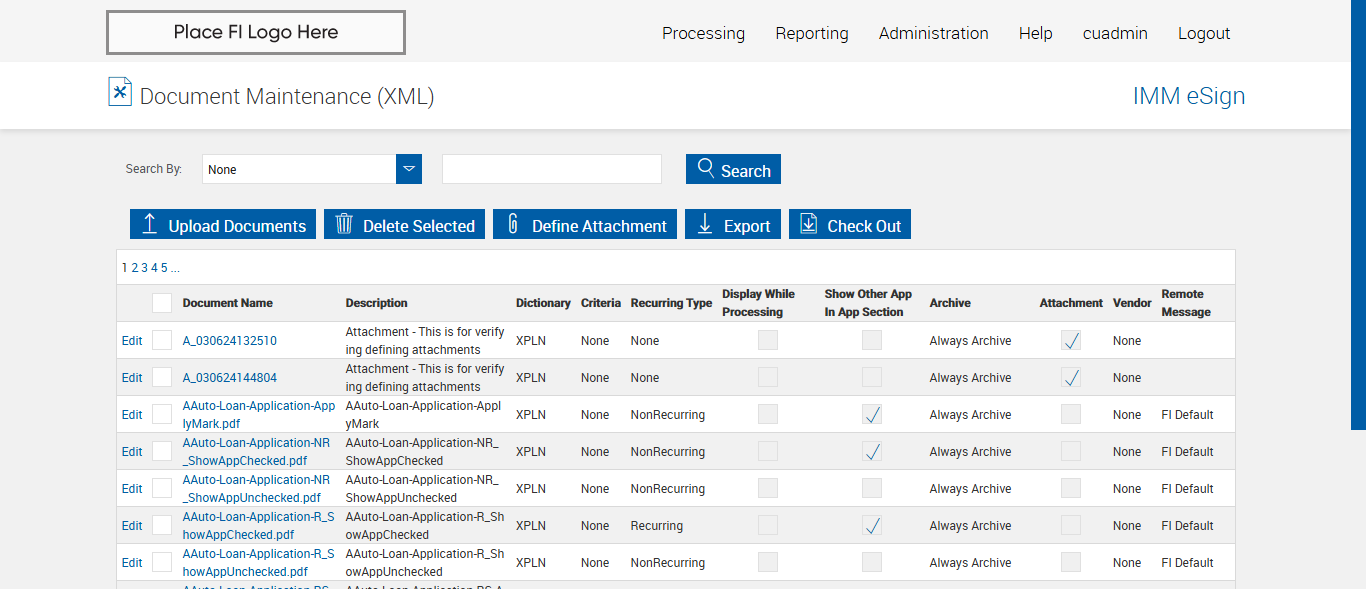Select row checkbox for A_030624144804
The height and width of the screenshot is (589, 1366).
pos(162,377)
